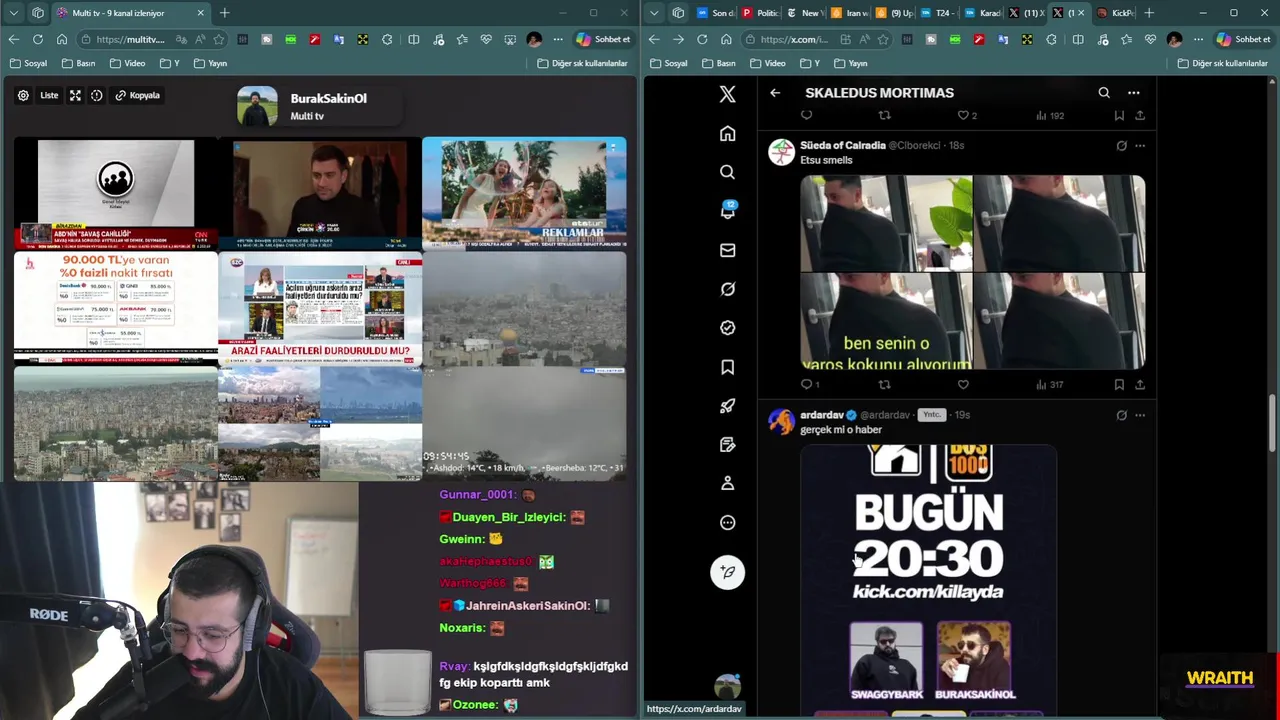Click Kopyala link copy button
Viewport: 1280px width, 720px height.
click(x=137, y=95)
